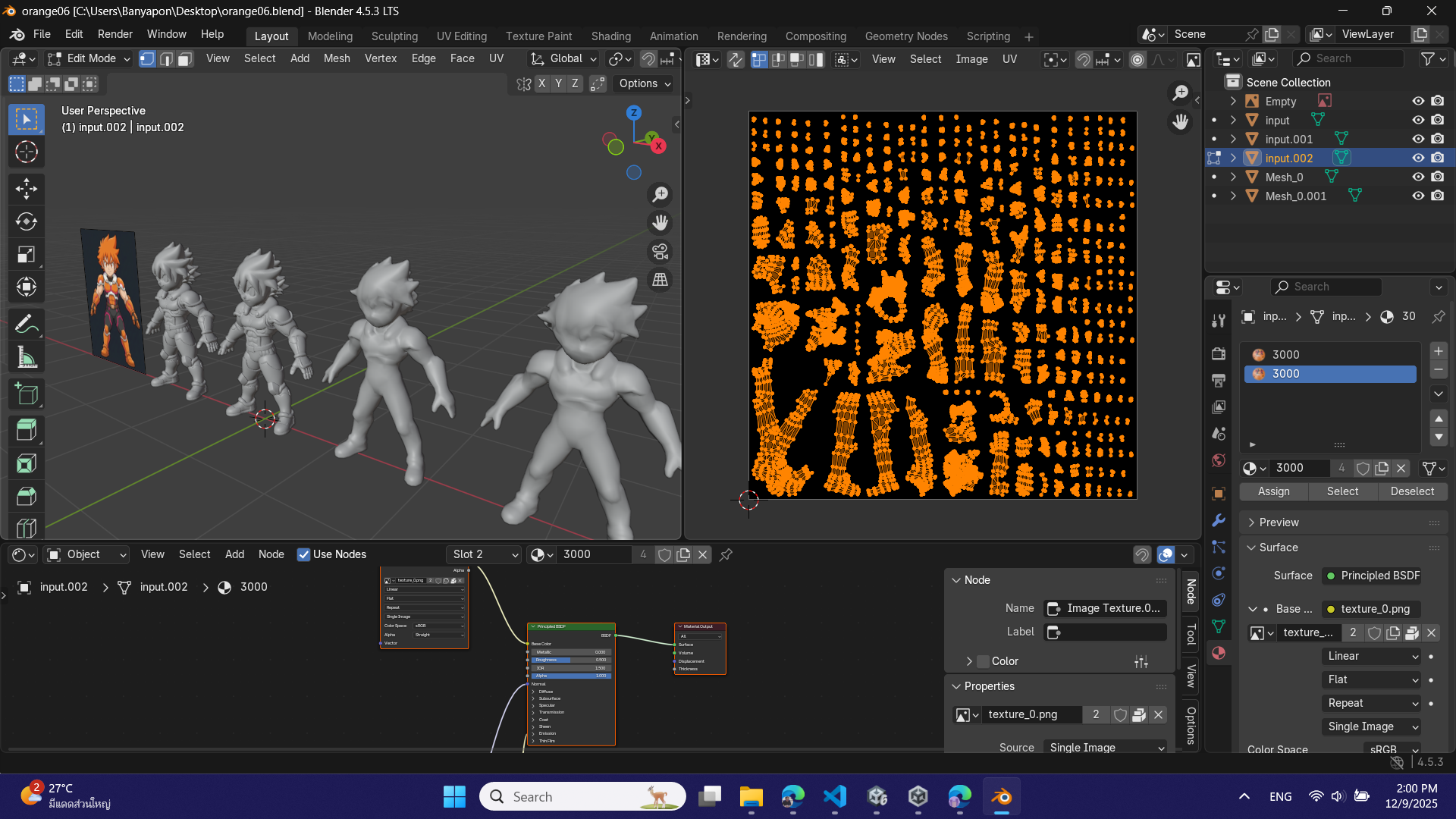Uncheck the Use Nodes checkbox
The height and width of the screenshot is (819, 1456).
(x=303, y=554)
